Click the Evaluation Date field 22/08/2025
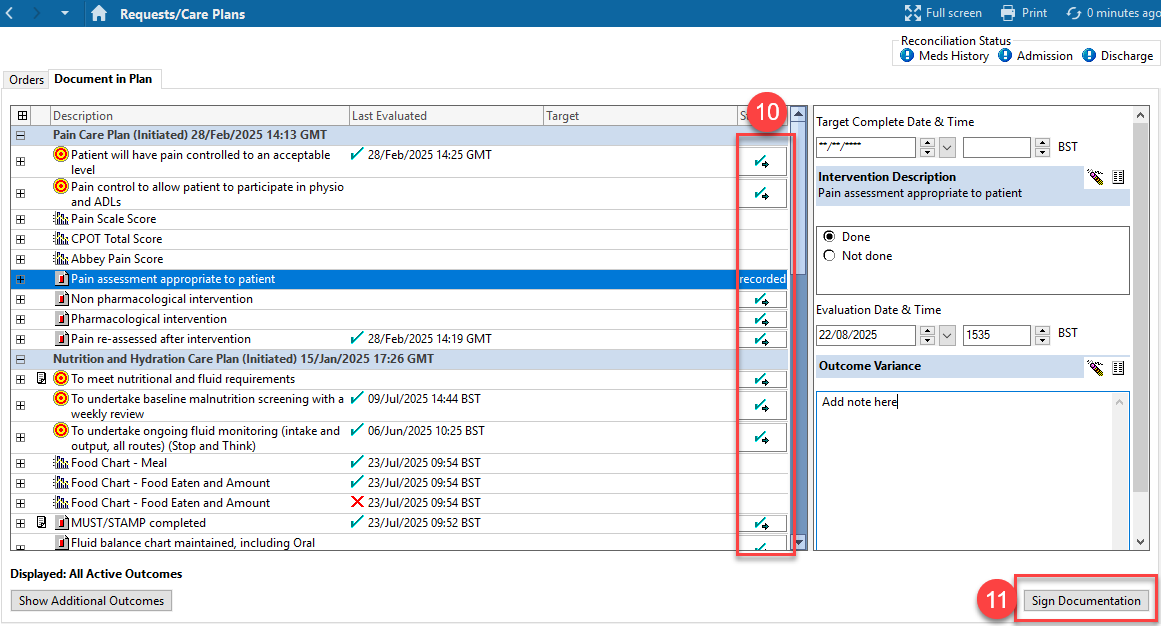The width and height of the screenshot is (1161, 626). (866, 335)
